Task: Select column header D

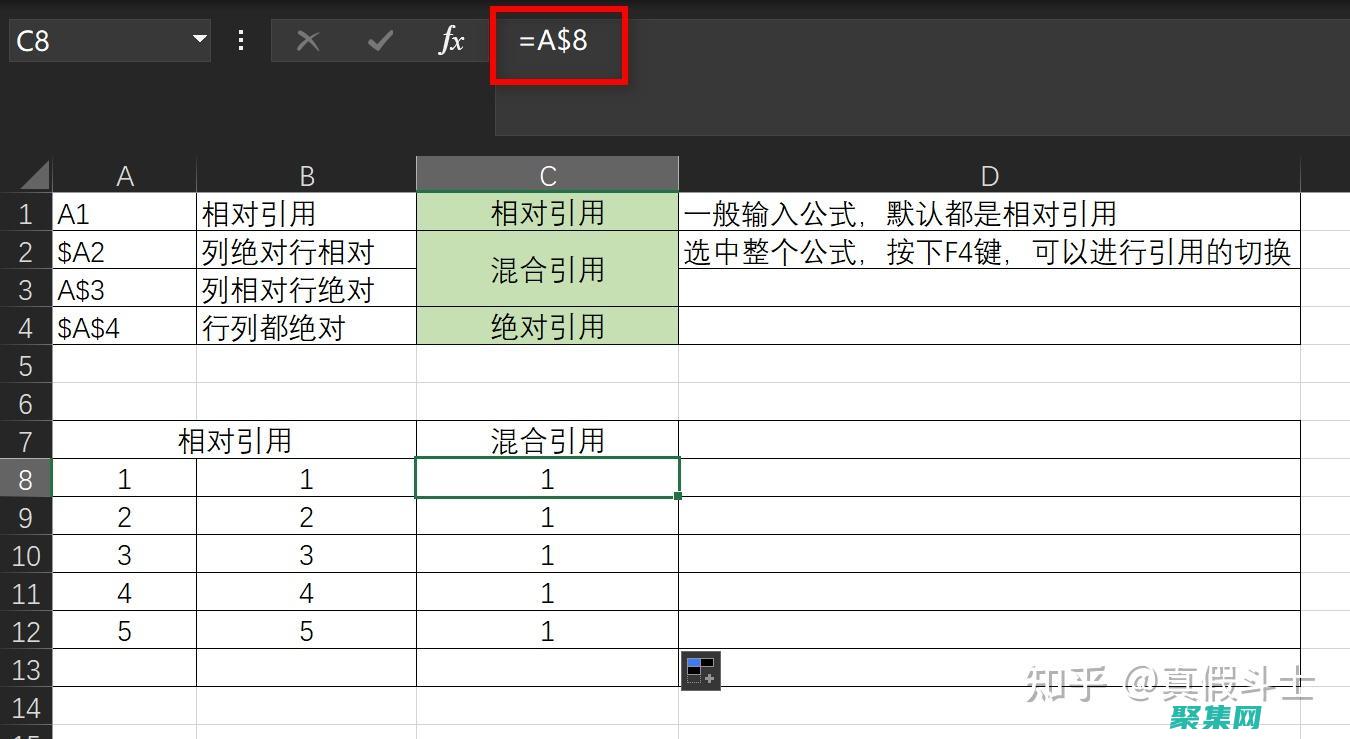Action: (x=989, y=174)
